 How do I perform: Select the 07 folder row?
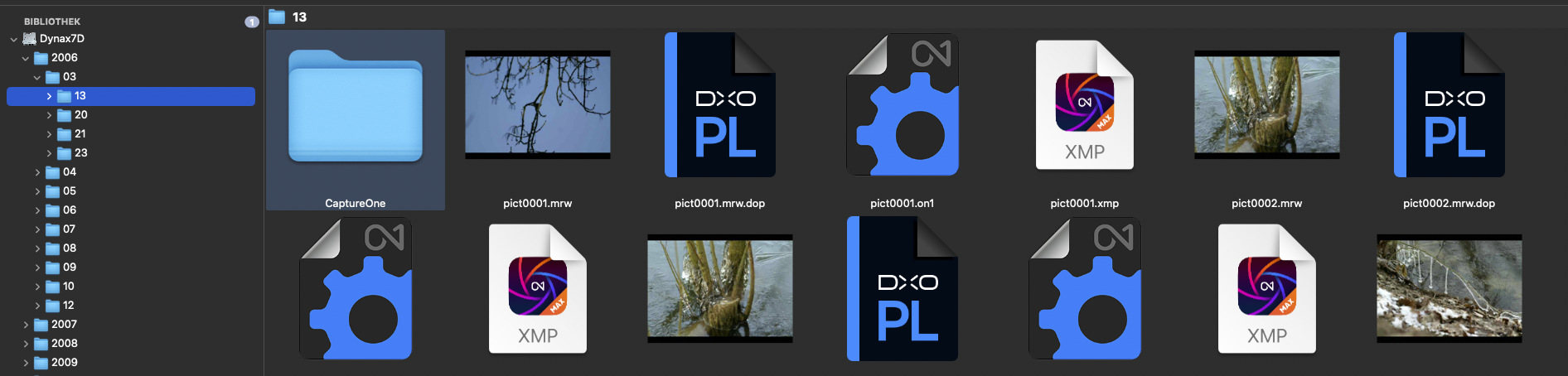click(131, 229)
